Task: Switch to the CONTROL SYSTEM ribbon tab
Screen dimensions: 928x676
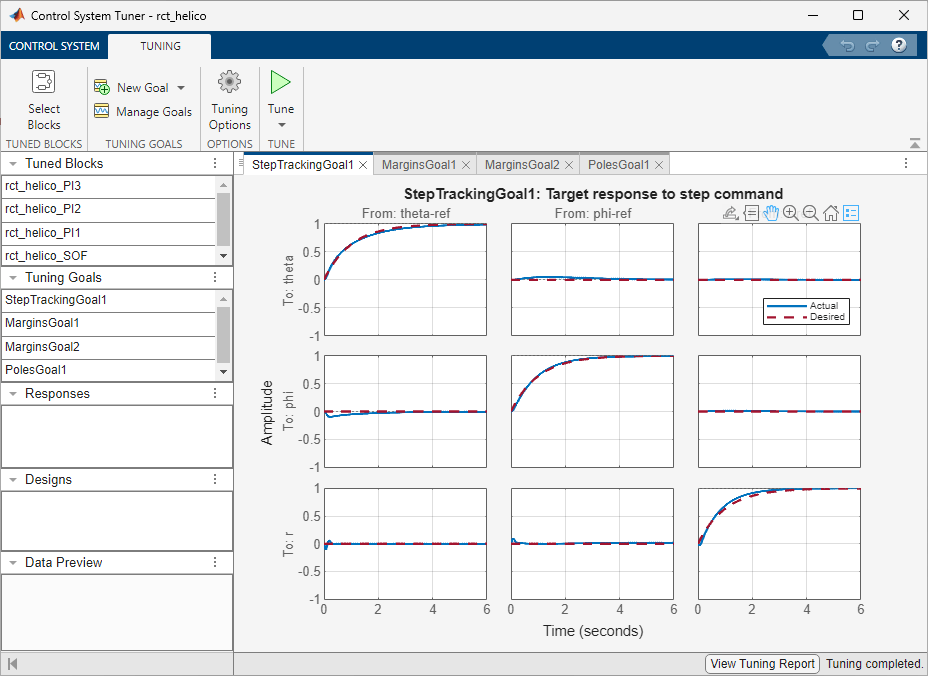Action: pos(55,45)
